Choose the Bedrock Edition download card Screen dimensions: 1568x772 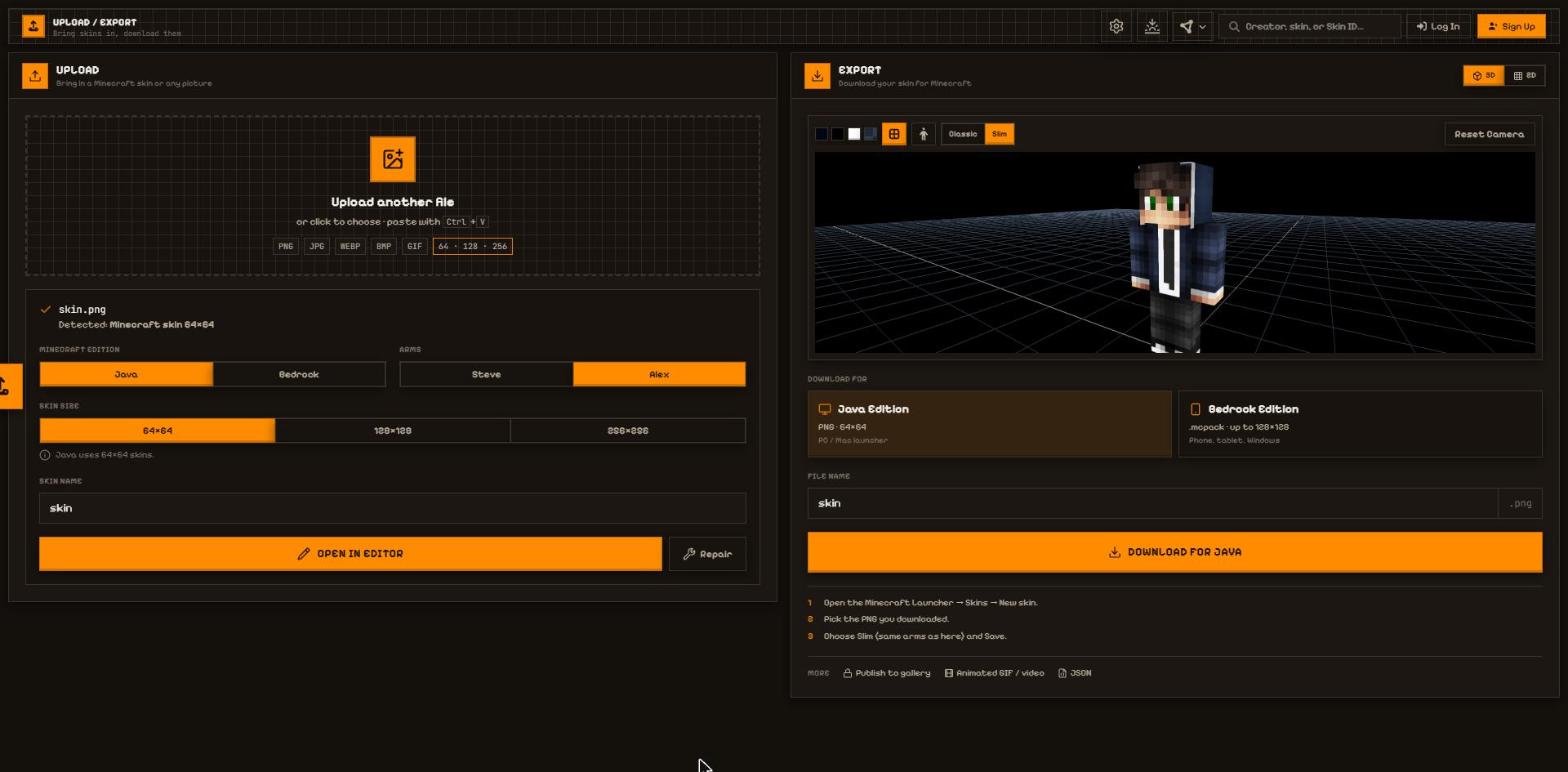click(1360, 424)
